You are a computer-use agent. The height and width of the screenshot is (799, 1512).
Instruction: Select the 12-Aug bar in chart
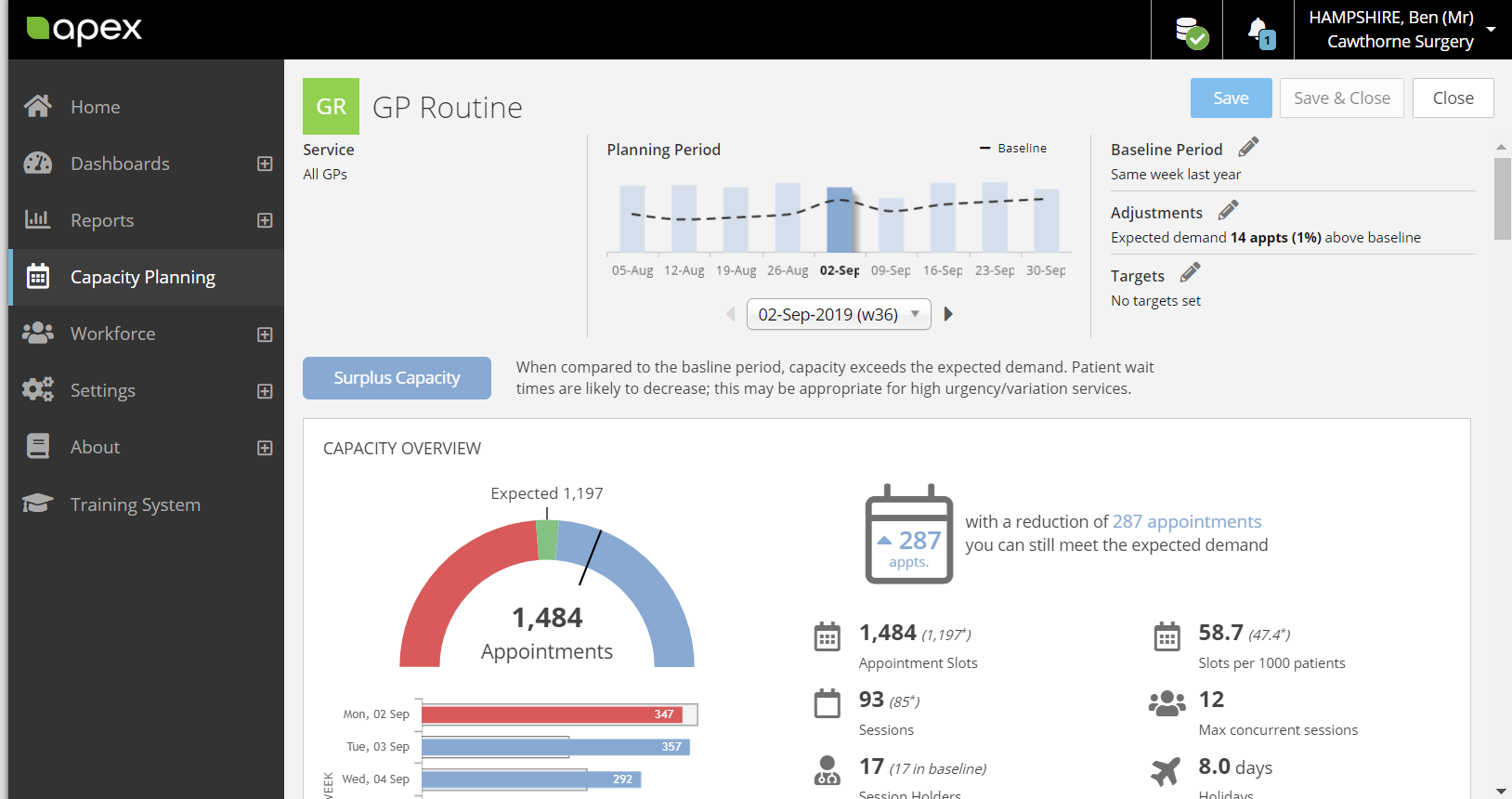pyautogui.click(x=684, y=218)
